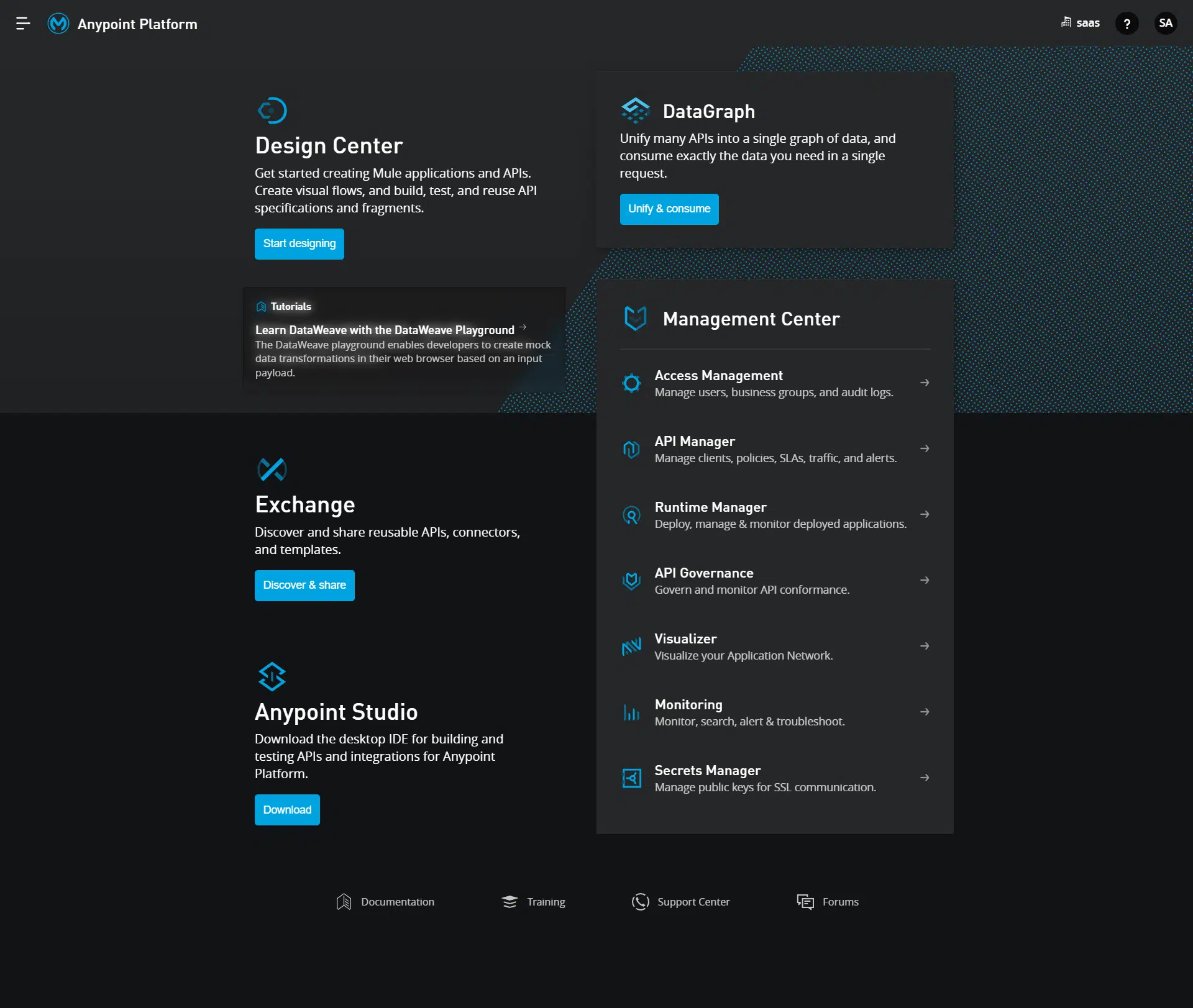Click the Monitoring bars icon
The image size is (1193, 1008).
click(631, 712)
